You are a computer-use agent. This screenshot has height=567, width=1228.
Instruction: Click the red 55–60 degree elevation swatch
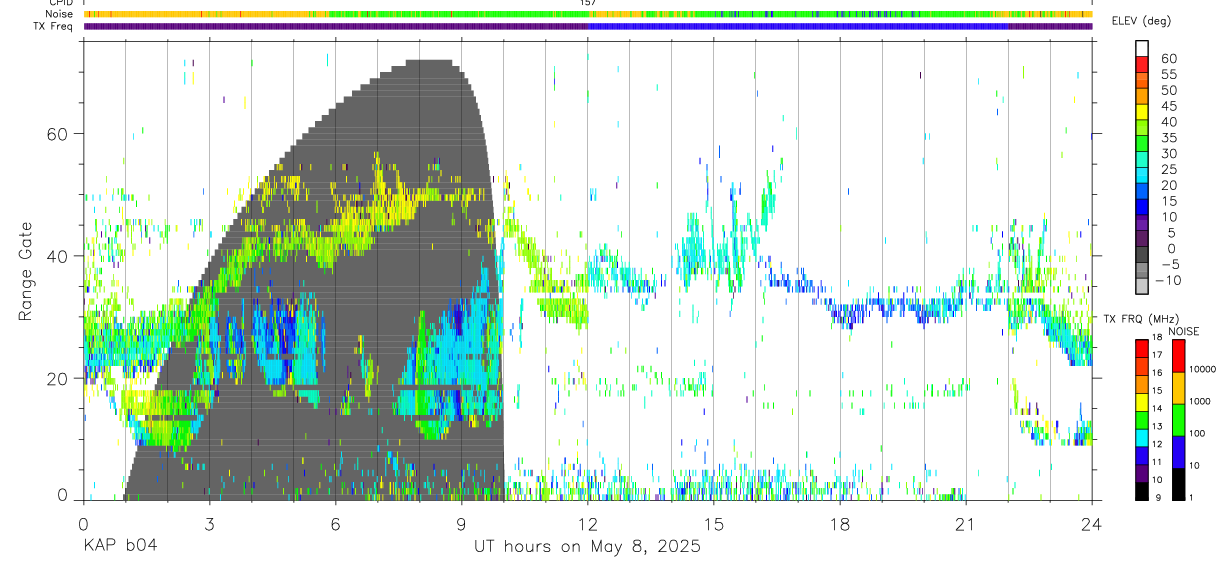[x=1142, y=65]
